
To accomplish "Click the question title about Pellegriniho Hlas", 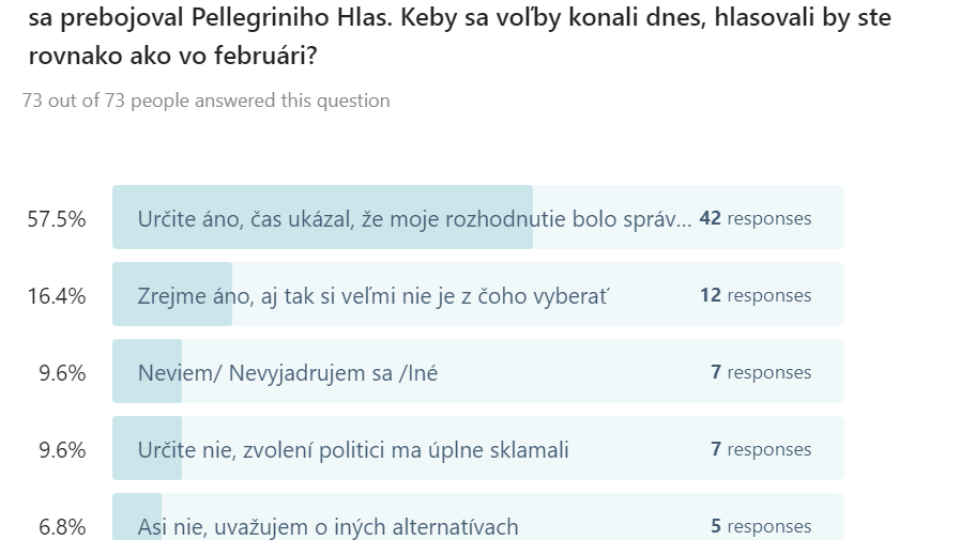I will (459, 36).
